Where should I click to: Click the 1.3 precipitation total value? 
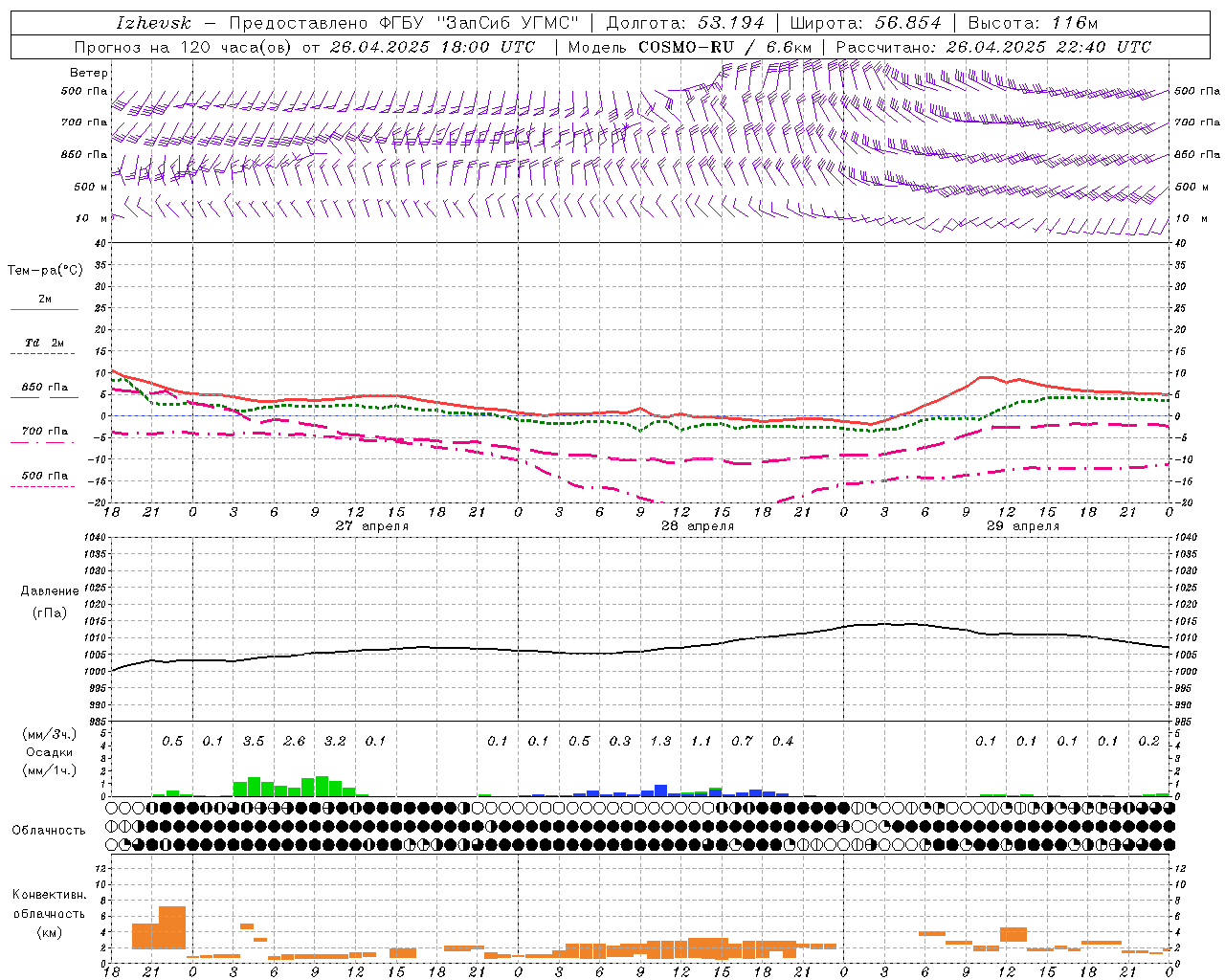click(661, 742)
